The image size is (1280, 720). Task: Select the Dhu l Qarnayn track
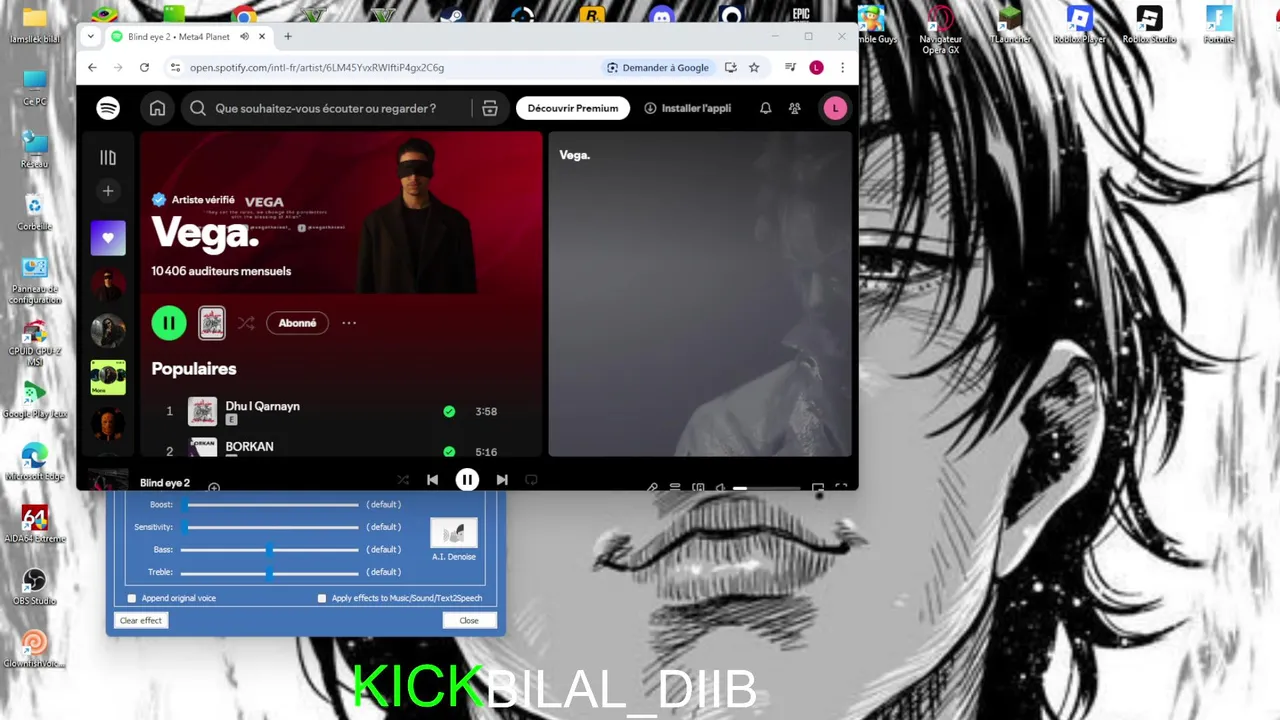click(340, 411)
